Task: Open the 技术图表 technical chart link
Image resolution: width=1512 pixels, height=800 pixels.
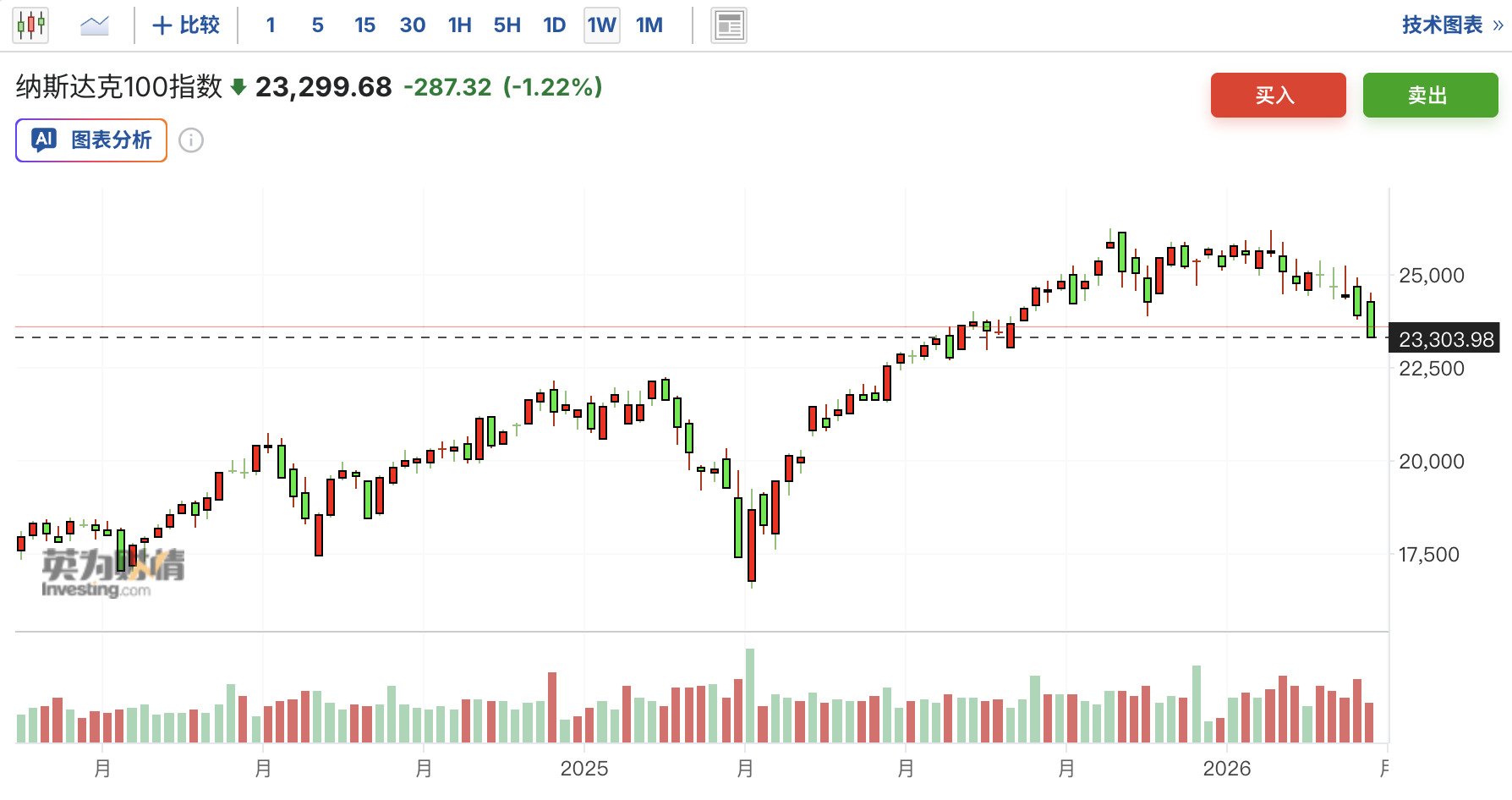Action: pos(1442,25)
